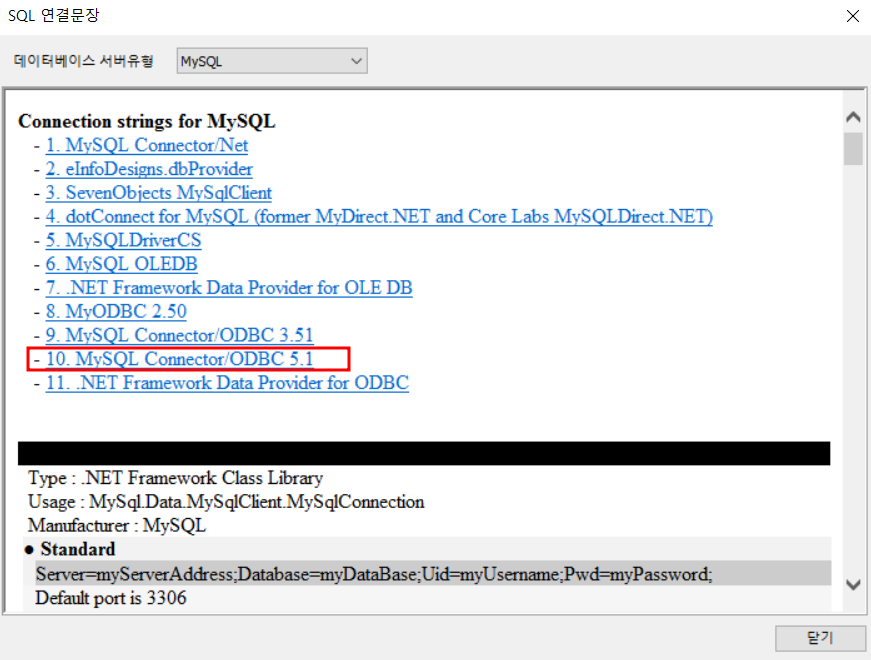Click the scrollbar down arrow
This screenshot has height=660, width=871.
[853, 584]
